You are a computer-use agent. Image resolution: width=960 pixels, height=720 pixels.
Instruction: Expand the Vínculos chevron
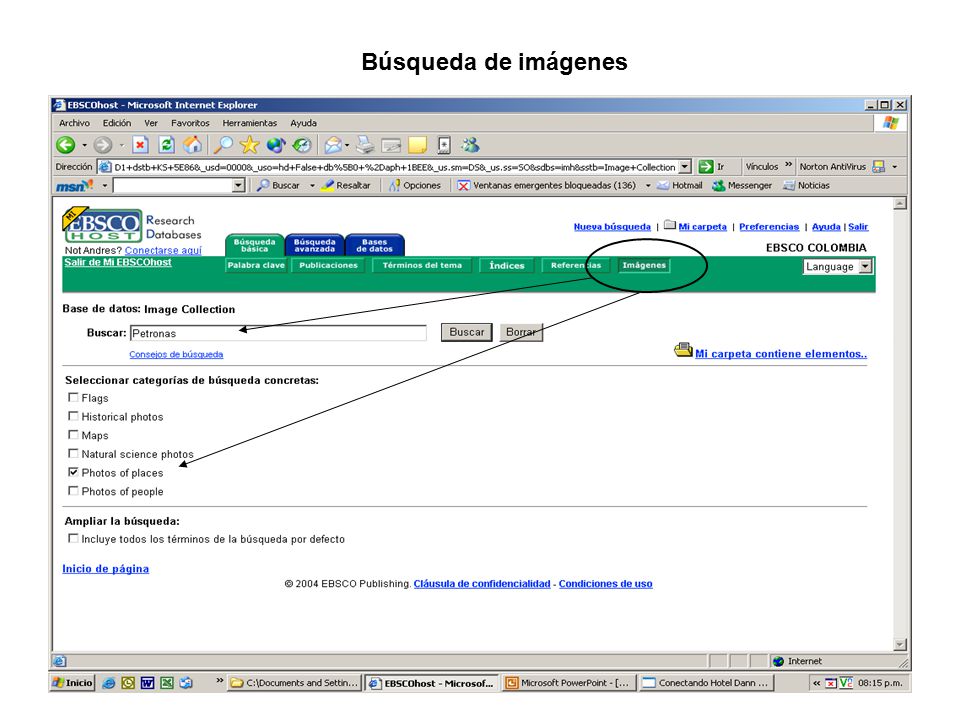click(x=789, y=165)
